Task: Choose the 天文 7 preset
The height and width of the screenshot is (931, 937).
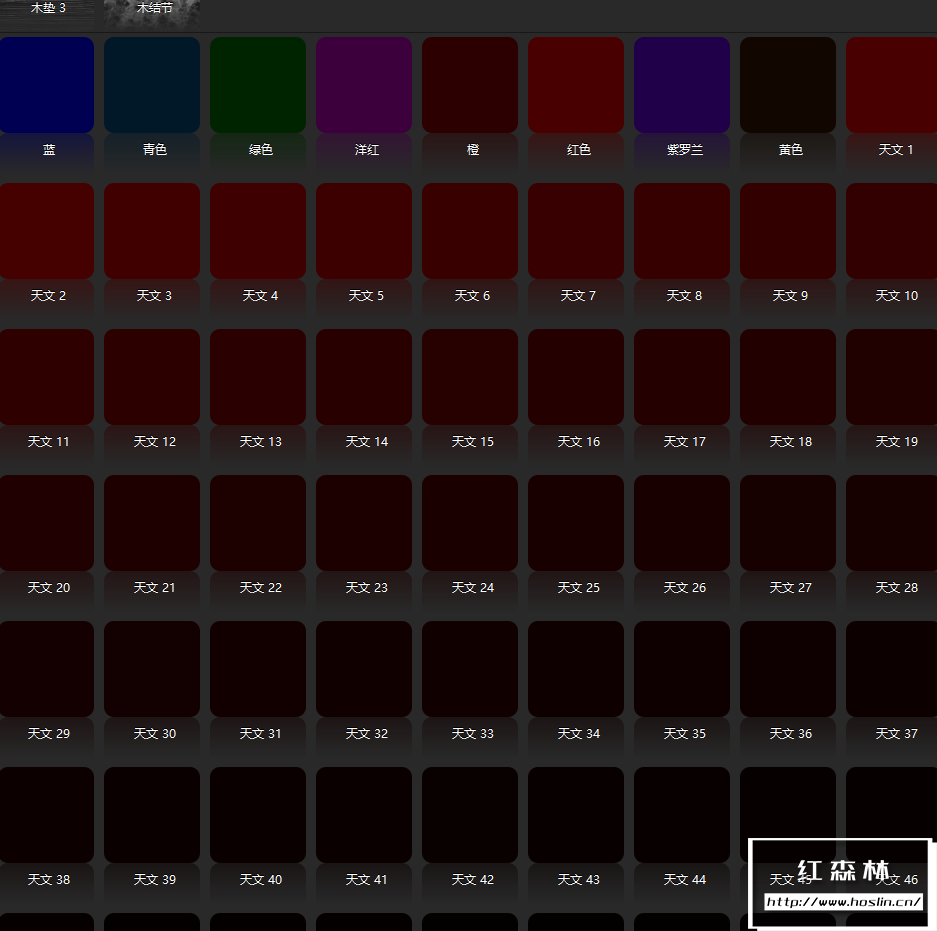Action: 576,231
